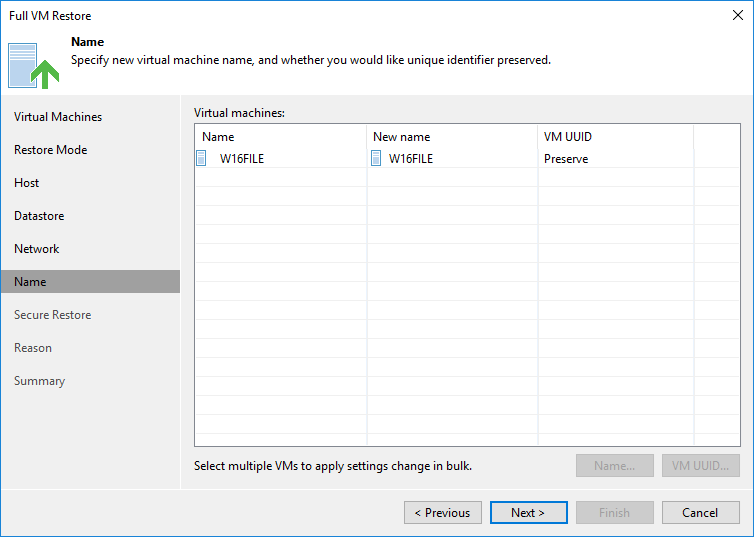
Task: Click the VM icon beside W16FILE in Name column
Action: click(201, 158)
